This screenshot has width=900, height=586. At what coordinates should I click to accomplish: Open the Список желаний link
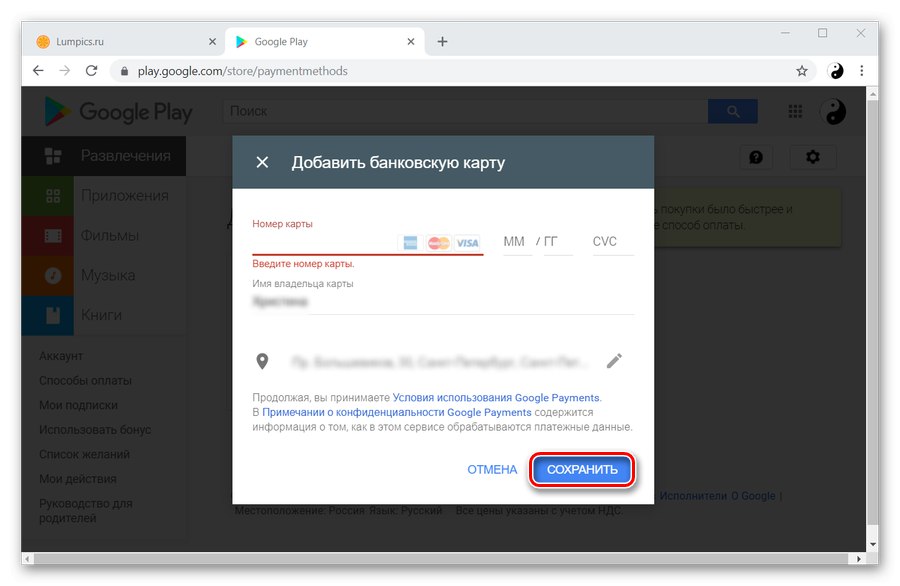tap(84, 455)
